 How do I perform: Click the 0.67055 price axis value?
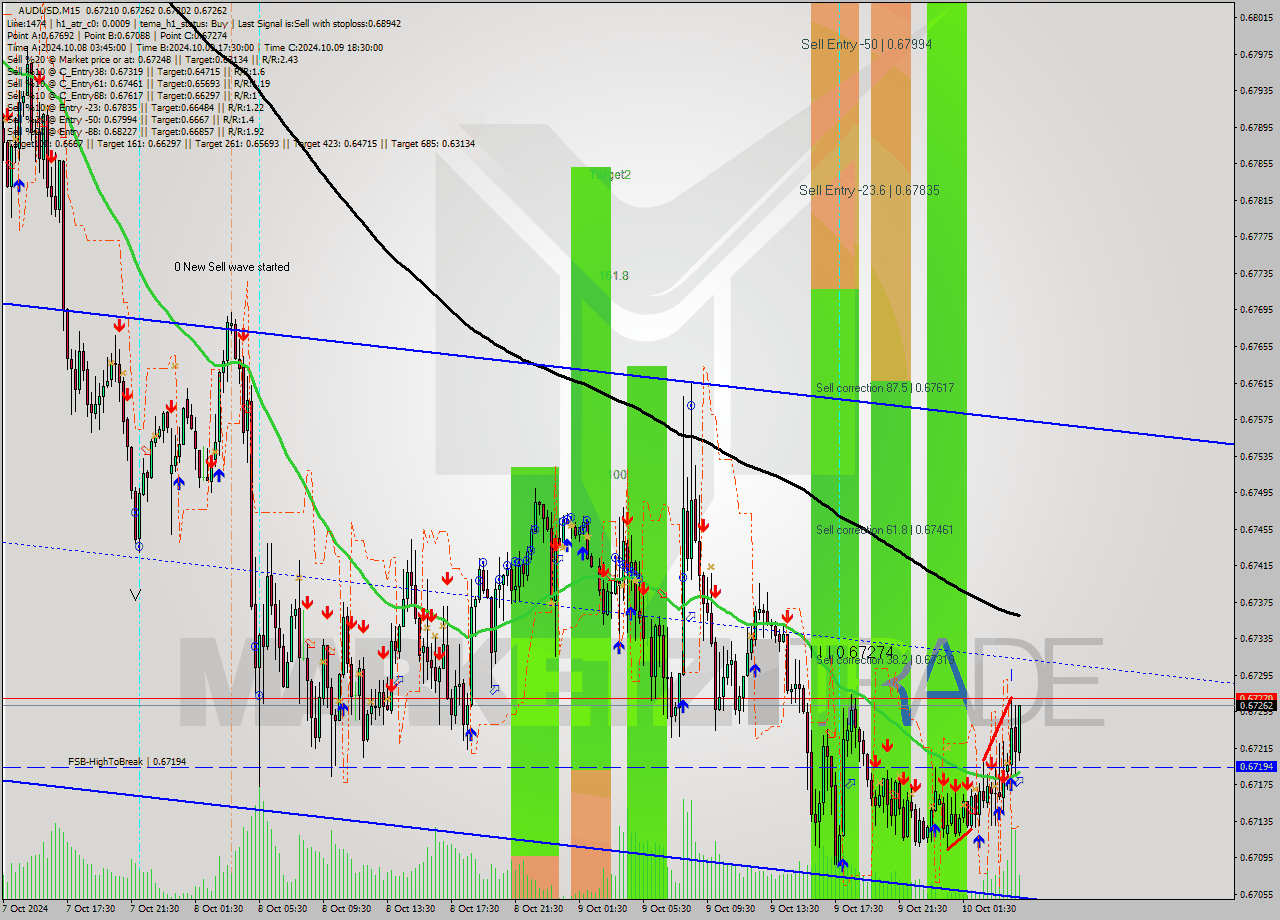[x=1256, y=894]
